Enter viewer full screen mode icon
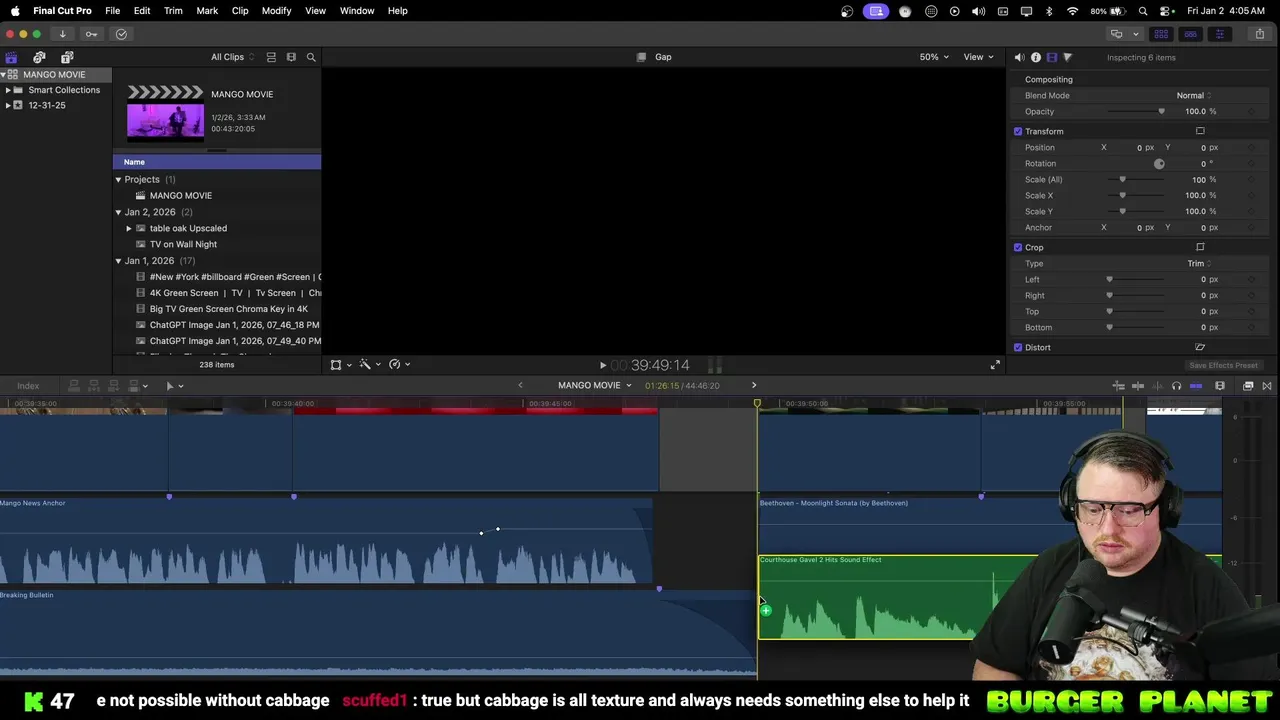 [995, 365]
